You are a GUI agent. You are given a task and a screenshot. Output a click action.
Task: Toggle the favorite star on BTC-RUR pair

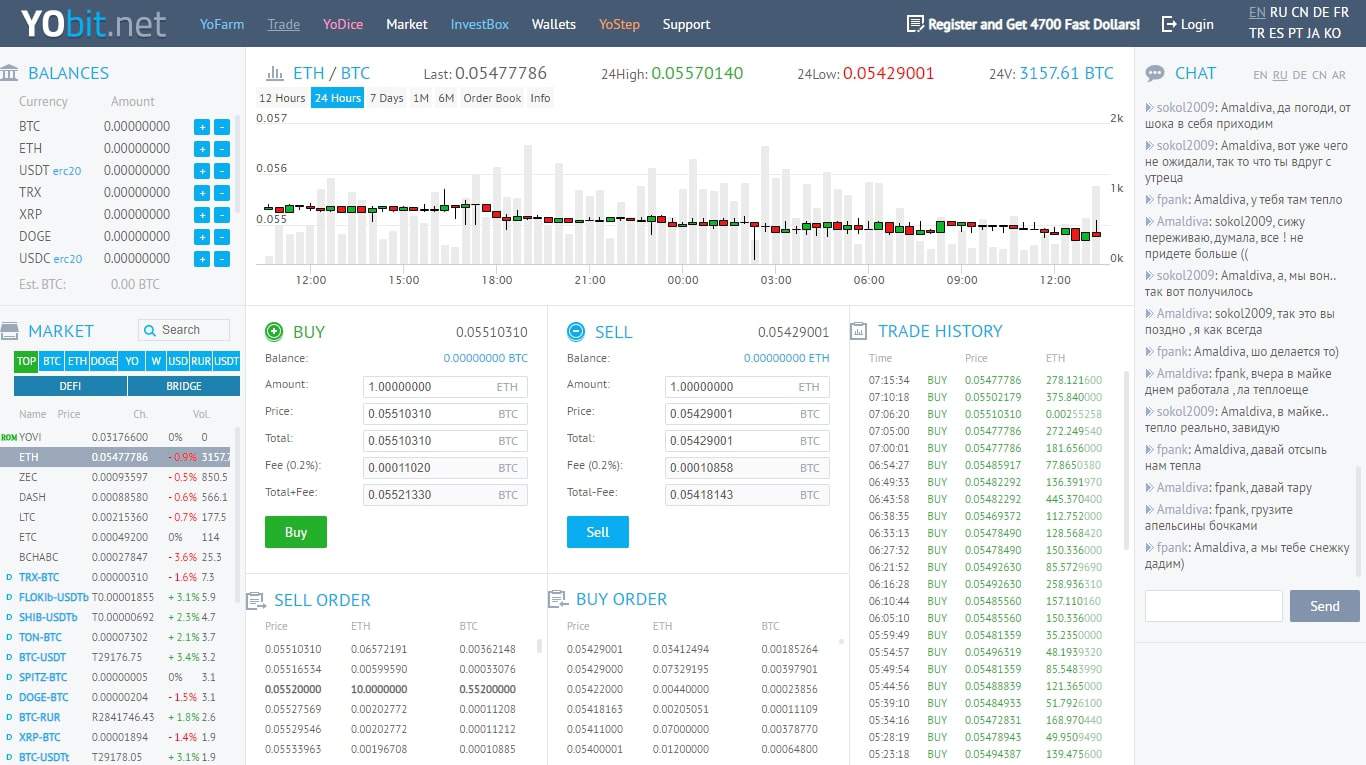click(9, 717)
